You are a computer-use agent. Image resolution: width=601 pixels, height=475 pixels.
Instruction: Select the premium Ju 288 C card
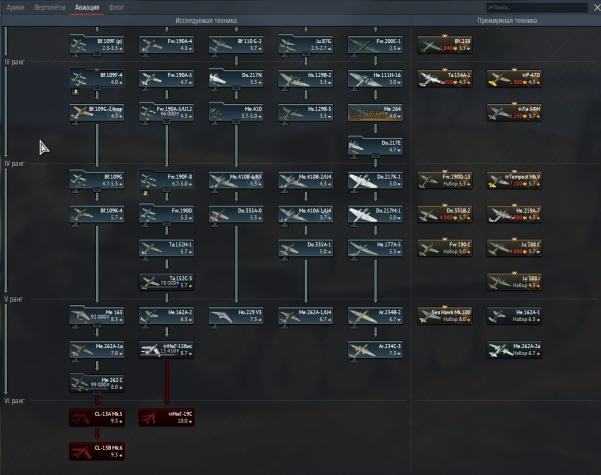click(514, 248)
